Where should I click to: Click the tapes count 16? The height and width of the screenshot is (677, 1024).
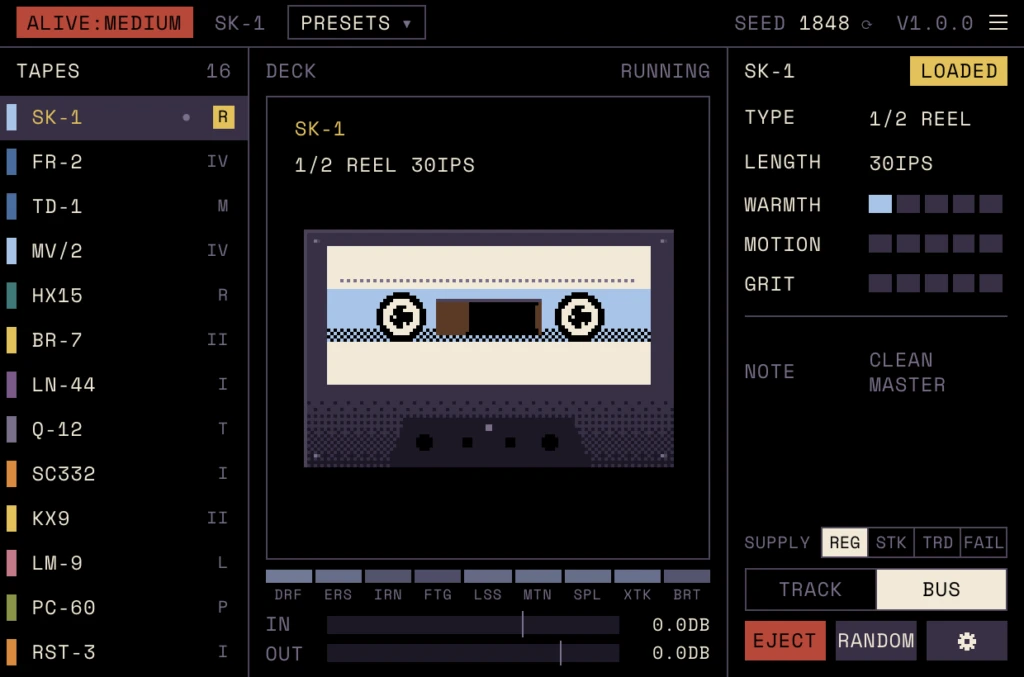[x=218, y=71]
